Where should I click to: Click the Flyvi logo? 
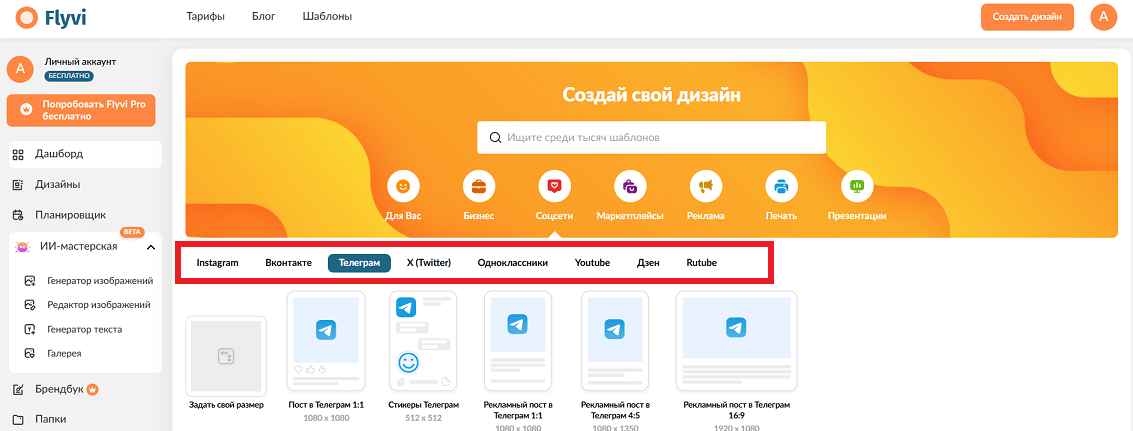51,17
